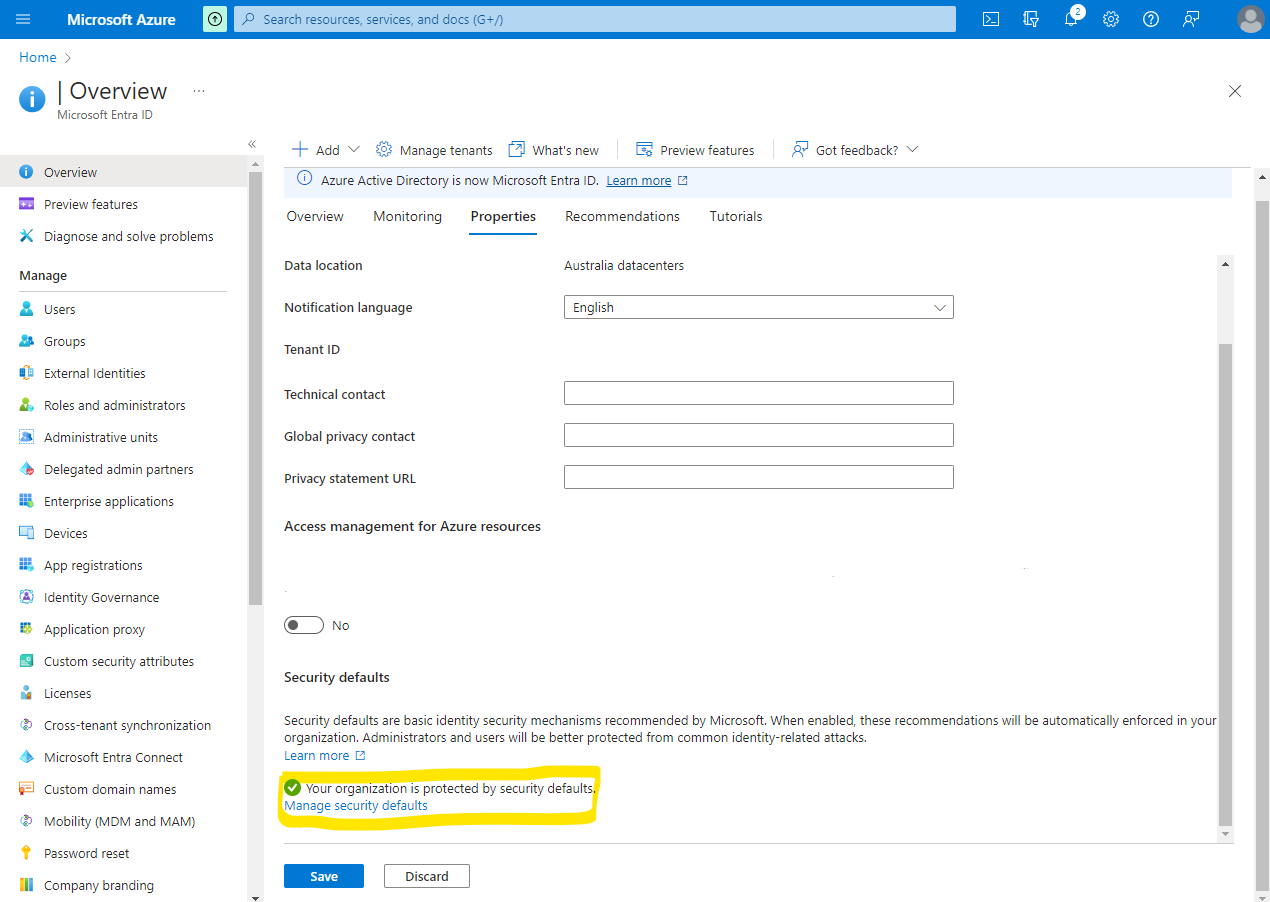
Task: Collapse the left sidebar with double chevron
Action: pyautogui.click(x=252, y=144)
